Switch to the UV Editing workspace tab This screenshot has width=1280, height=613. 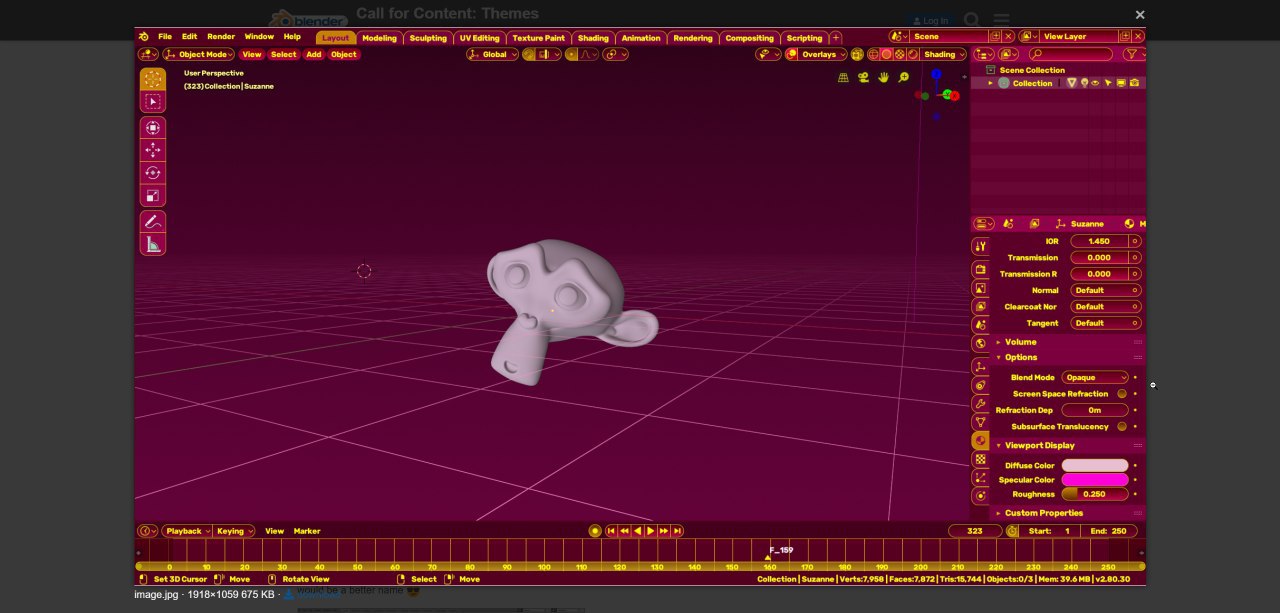pyautogui.click(x=479, y=38)
